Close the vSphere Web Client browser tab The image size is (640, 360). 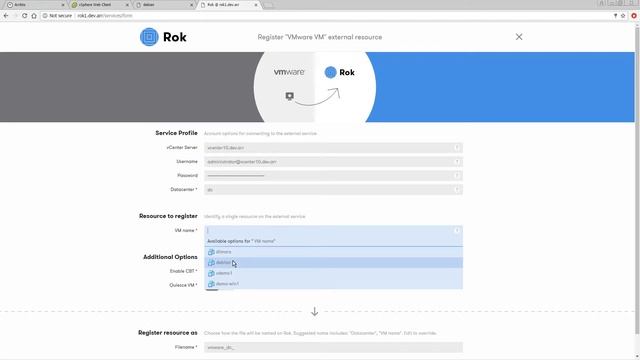[x=127, y=5]
